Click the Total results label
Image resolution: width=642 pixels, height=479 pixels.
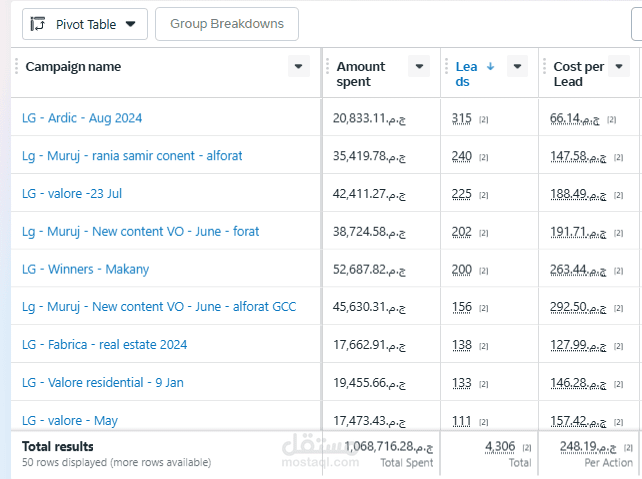click(58, 446)
